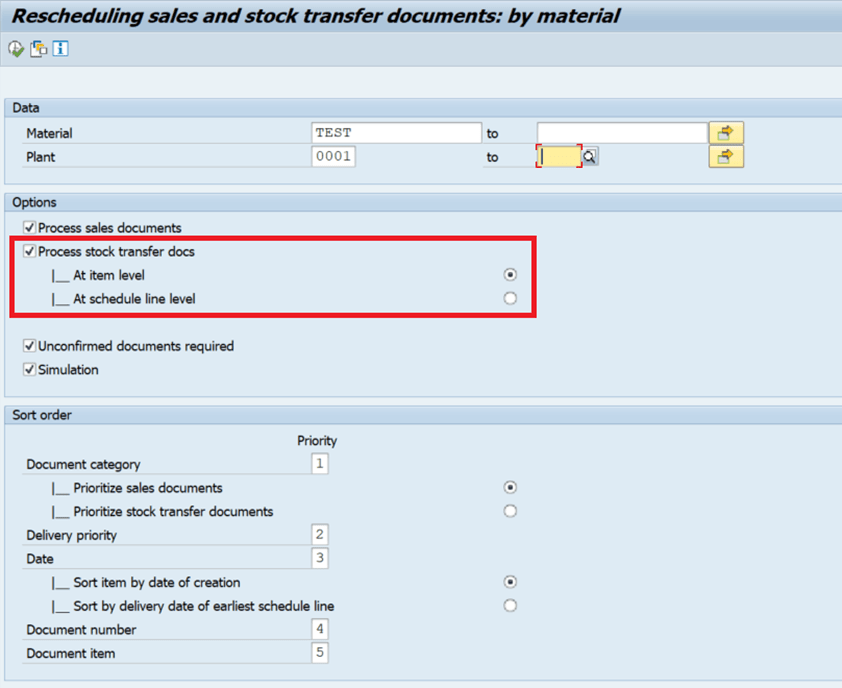Click the Execute clock icon in toolbar
This screenshot has width=842, height=688.
coord(16,49)
